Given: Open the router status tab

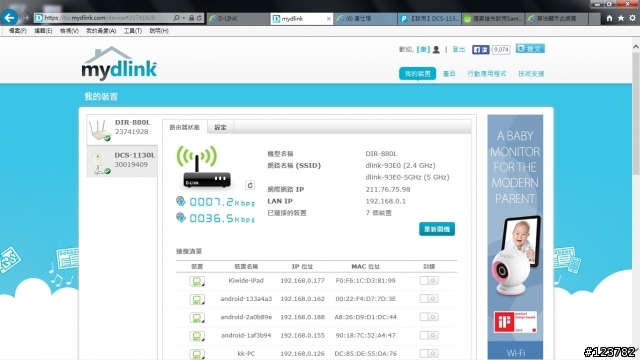Looking at the screenshot, I should [184, 127].
